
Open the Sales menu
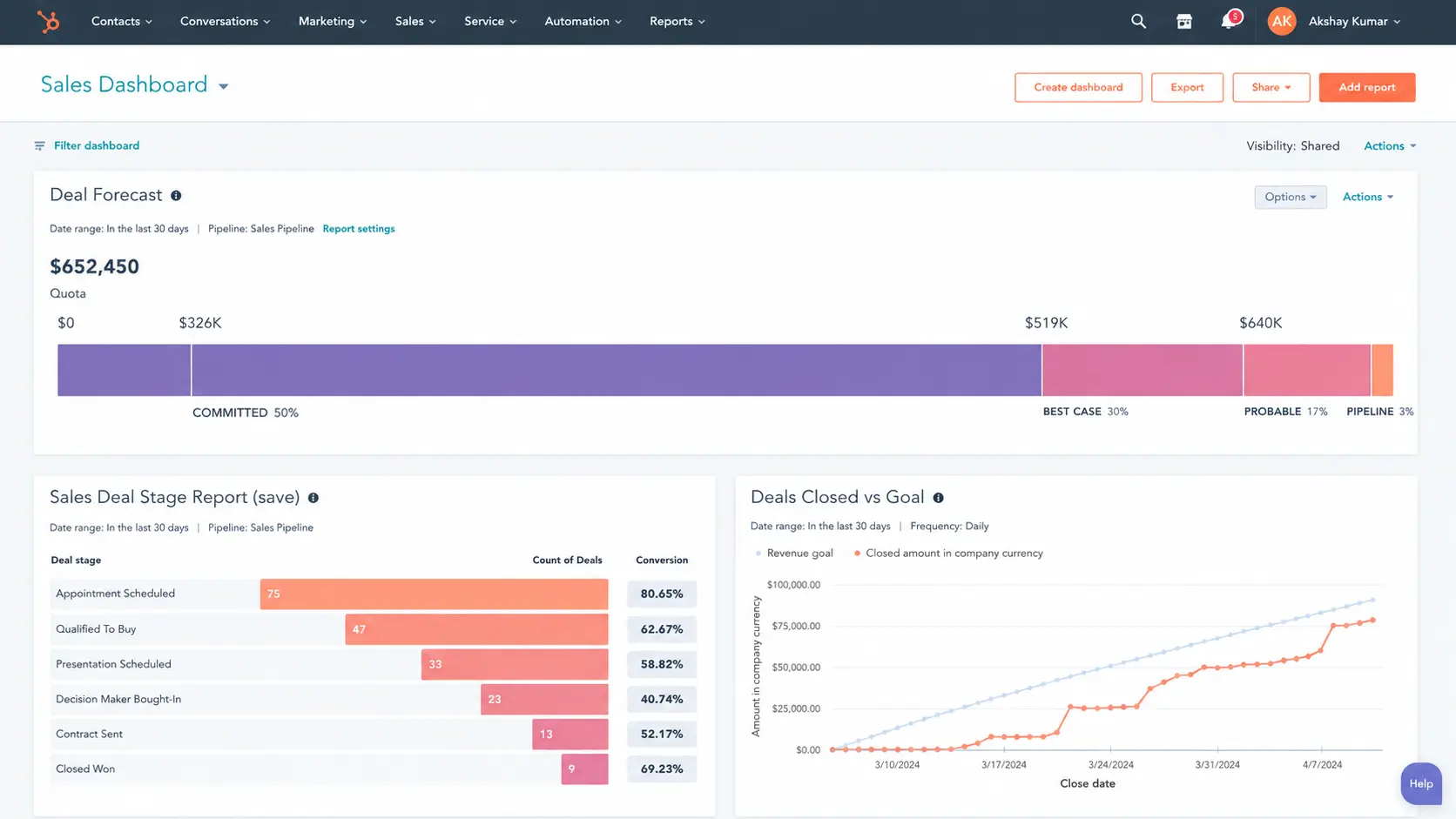pos(415,21)
